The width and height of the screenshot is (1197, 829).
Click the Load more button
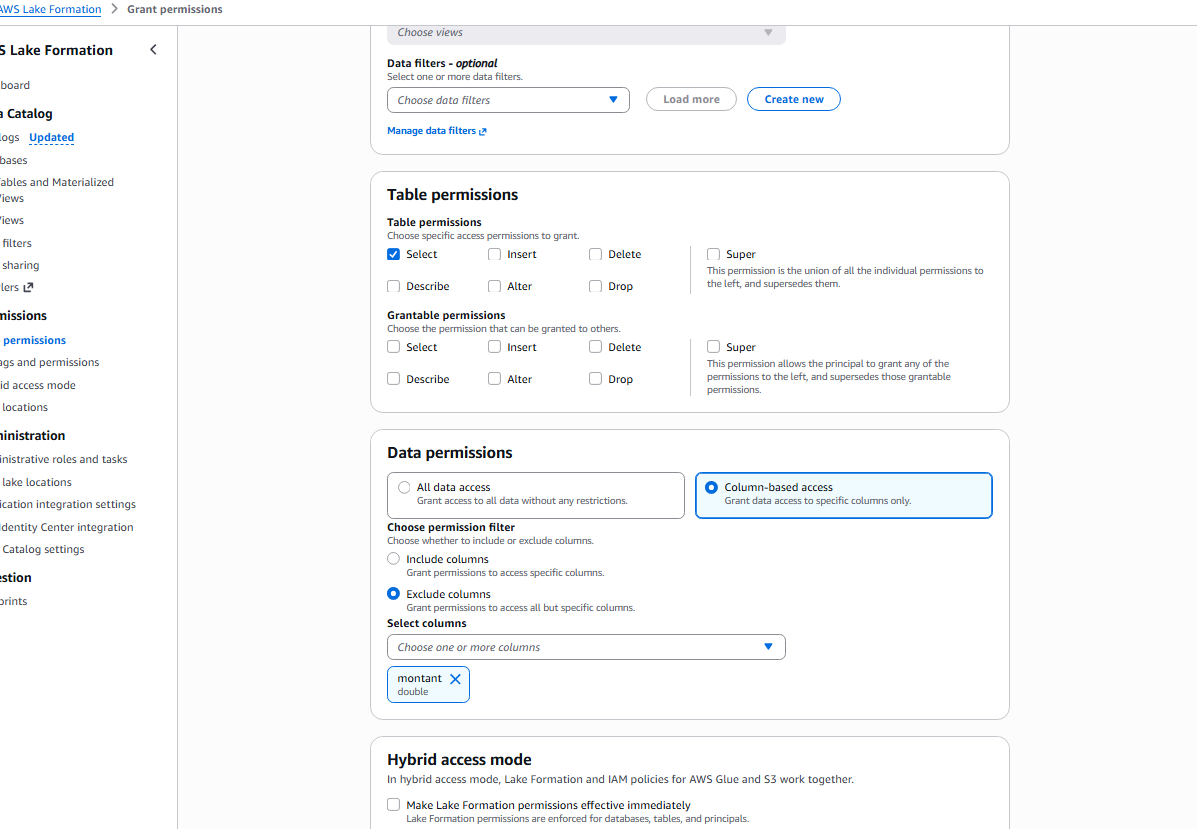point(691,99)
